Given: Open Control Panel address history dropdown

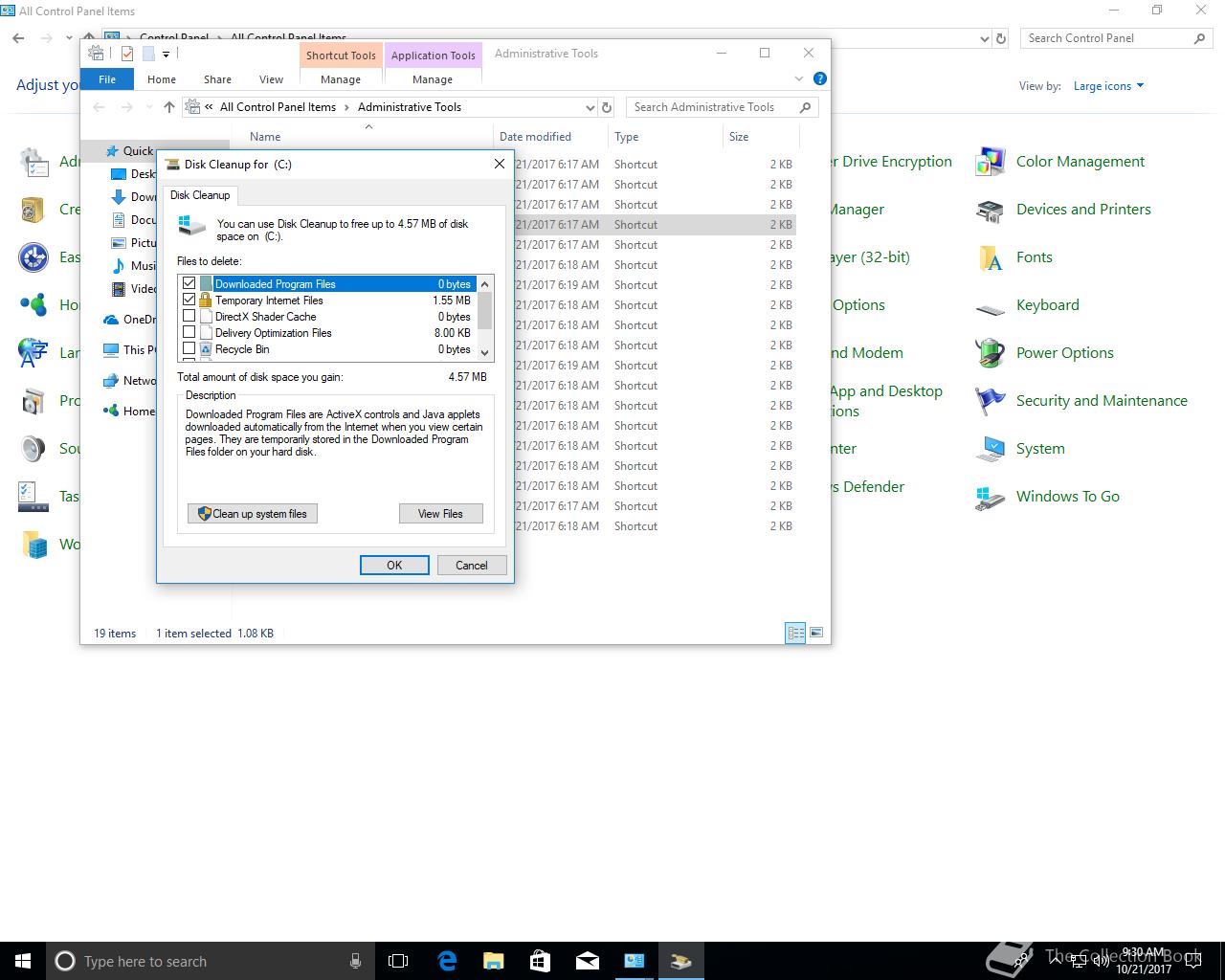Looking at the screenshot, I should pos(985,39).
